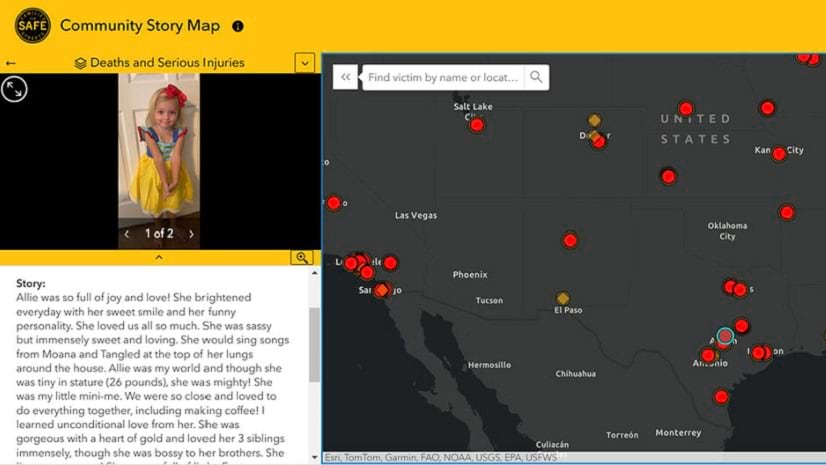Click the Deaths and Serious Injuries title
This screenshot has height=465, width=826.
point(167,63)
